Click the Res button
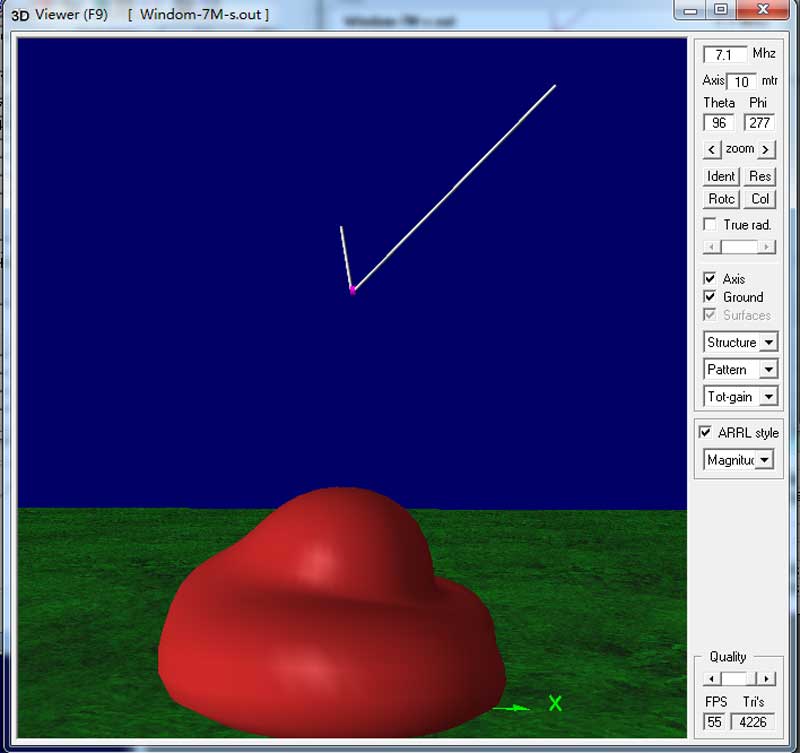Viewport: 800px width, 753px height. [760, 177]
